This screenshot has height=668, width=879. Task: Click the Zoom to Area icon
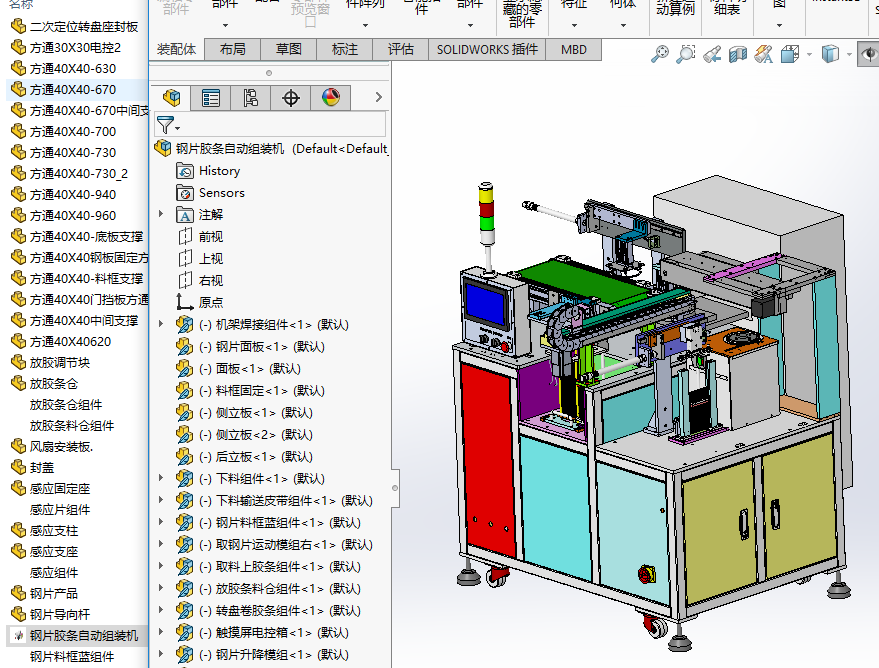click(x=686, y=54)
